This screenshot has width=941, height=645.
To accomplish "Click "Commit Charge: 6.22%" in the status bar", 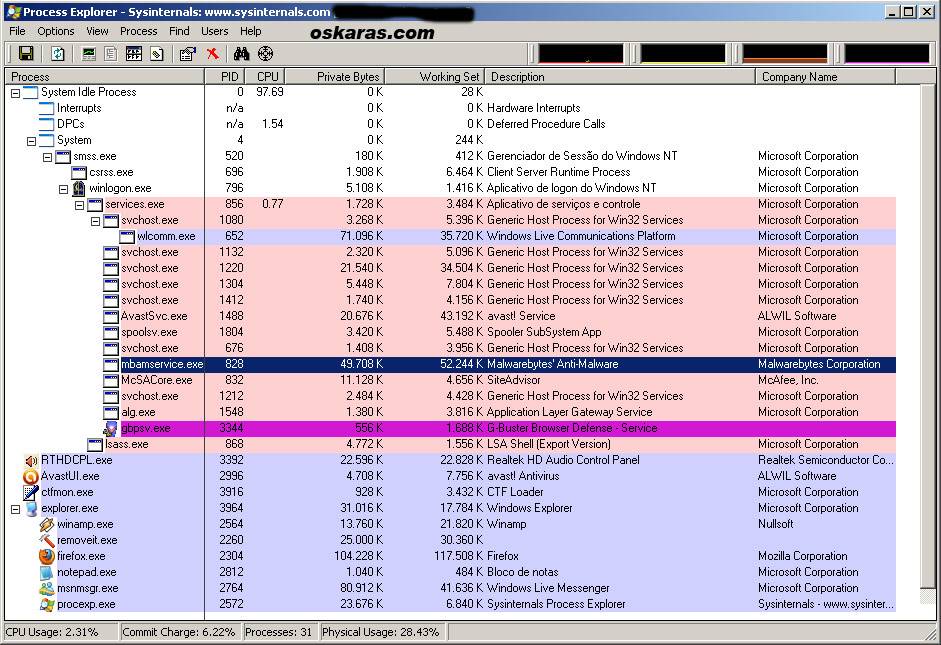I will [179, 632].
